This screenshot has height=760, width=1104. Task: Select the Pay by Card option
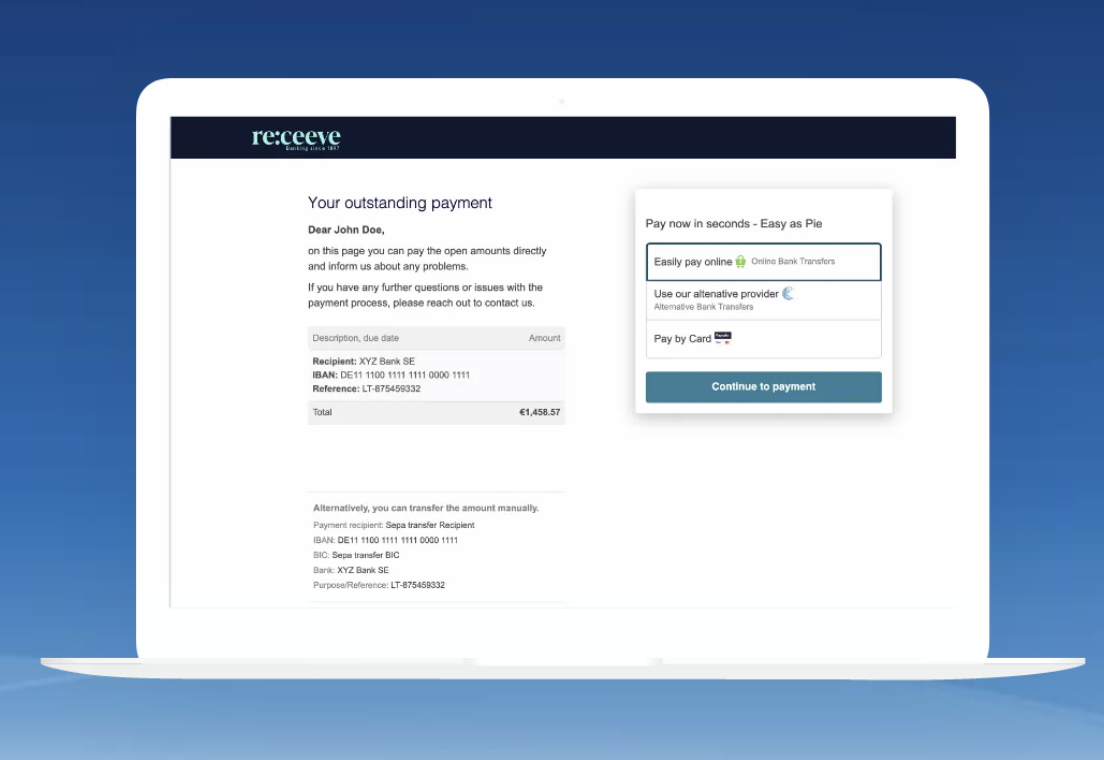763,339
